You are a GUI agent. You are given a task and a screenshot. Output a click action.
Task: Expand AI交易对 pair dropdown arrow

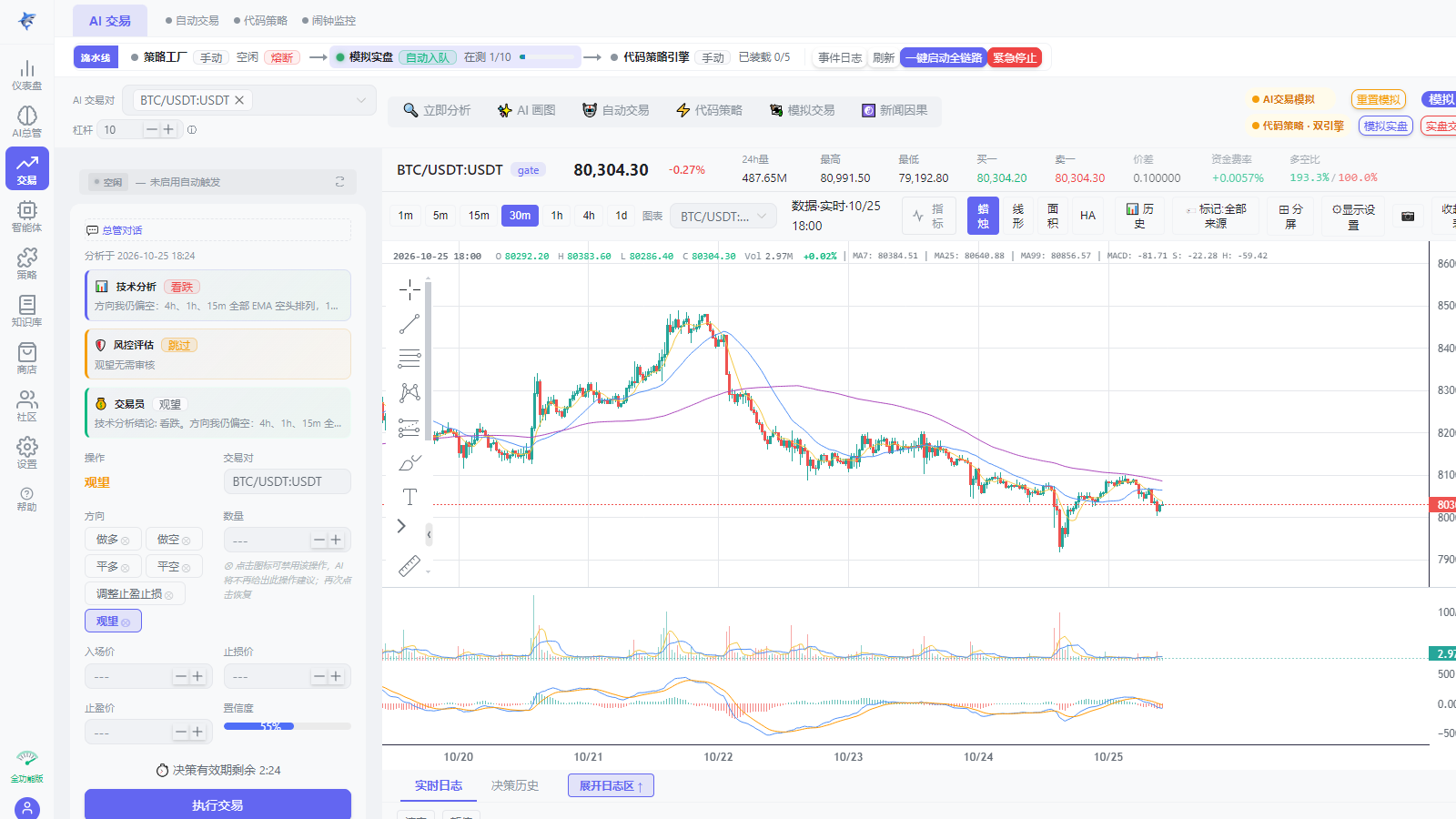click(x=361, y=100)
